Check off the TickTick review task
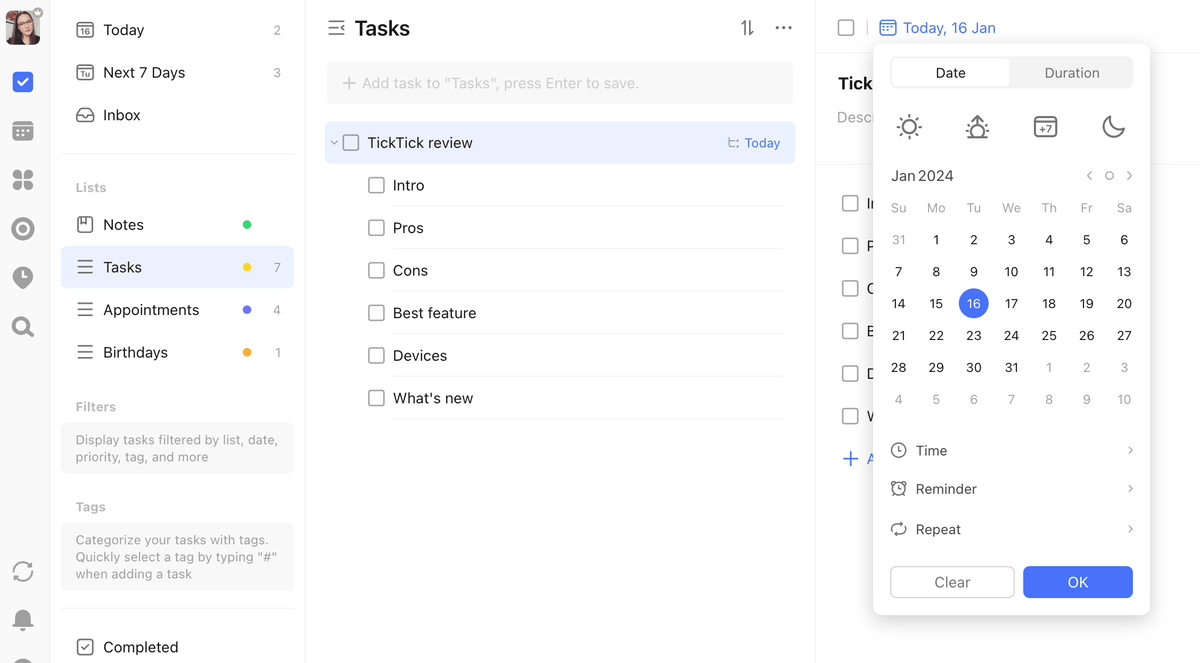Image resolution: width=1200 pixels, height=663 pixels. tap(351, 143)
